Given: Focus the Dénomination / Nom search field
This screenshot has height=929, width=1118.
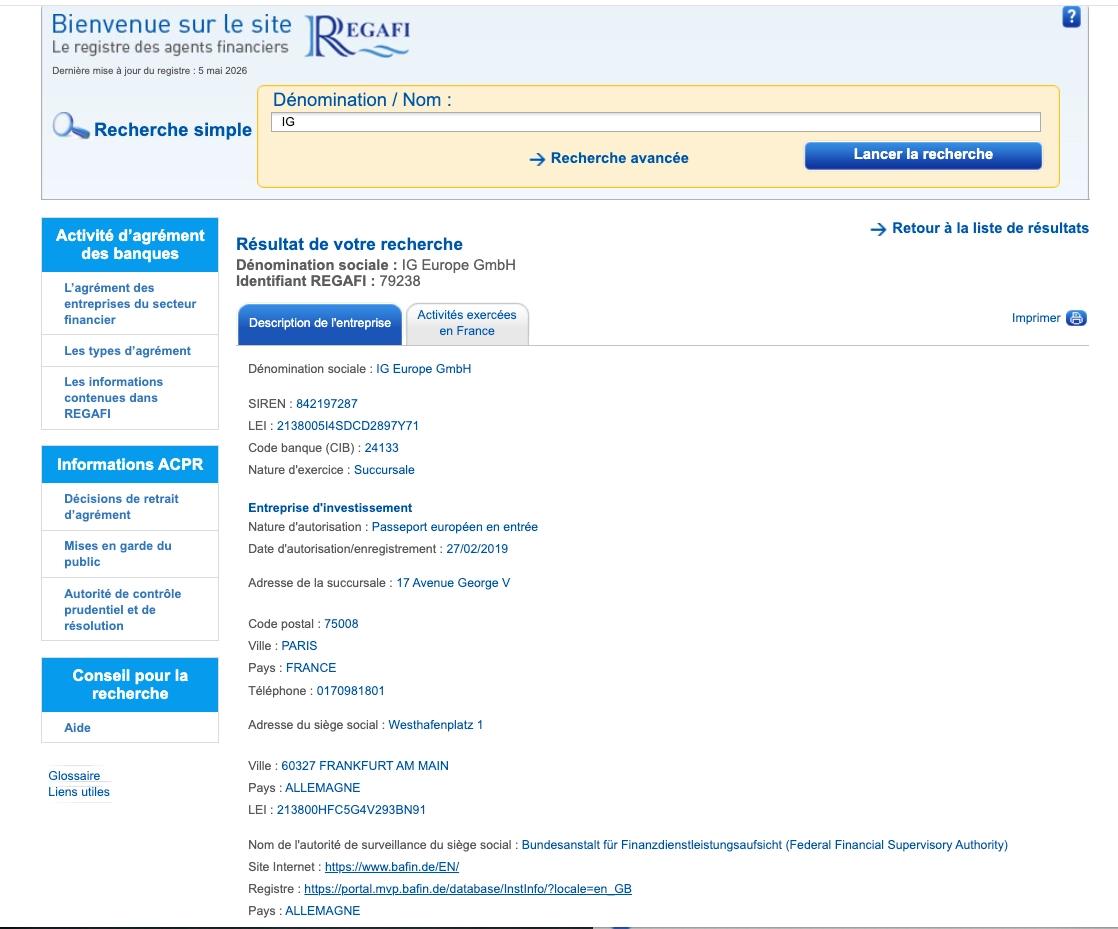Looking at the screenshot, I should tap(655, 122).
